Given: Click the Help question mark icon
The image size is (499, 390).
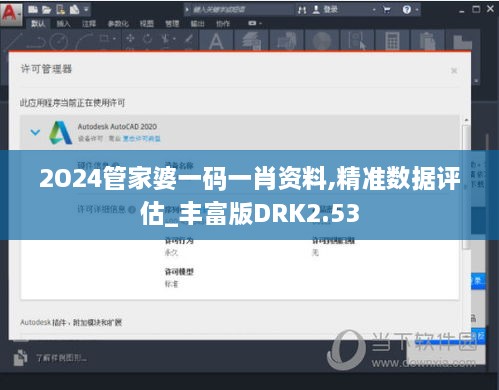Looking at the screenshot, I should [x=406, y=10].
